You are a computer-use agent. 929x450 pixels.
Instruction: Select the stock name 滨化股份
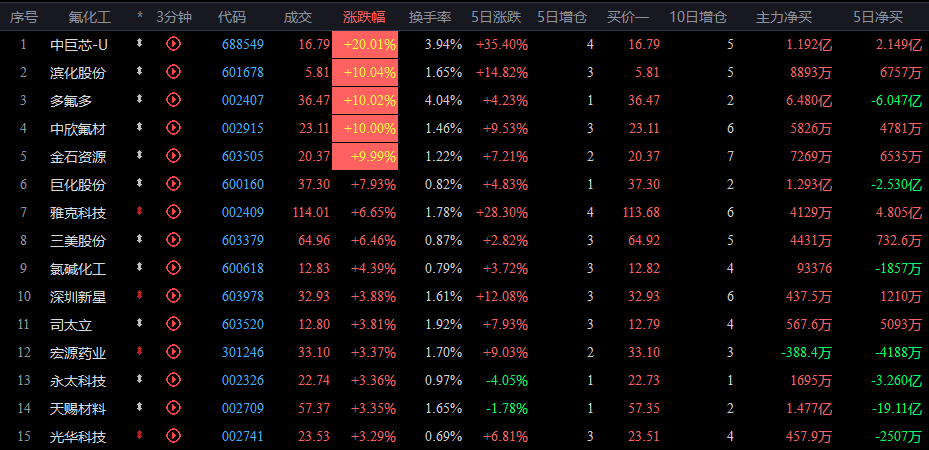(78, 73)
